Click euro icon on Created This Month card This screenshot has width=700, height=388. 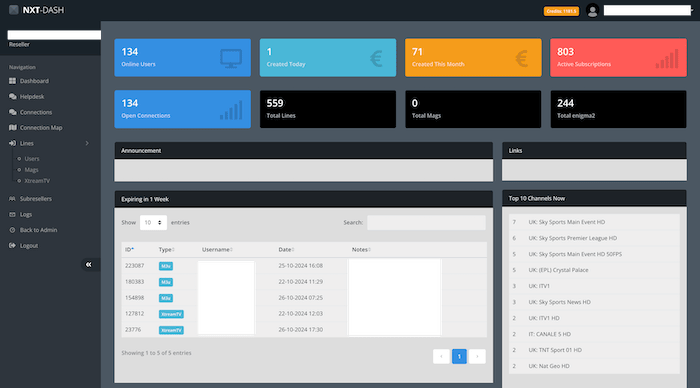(522, 58)
